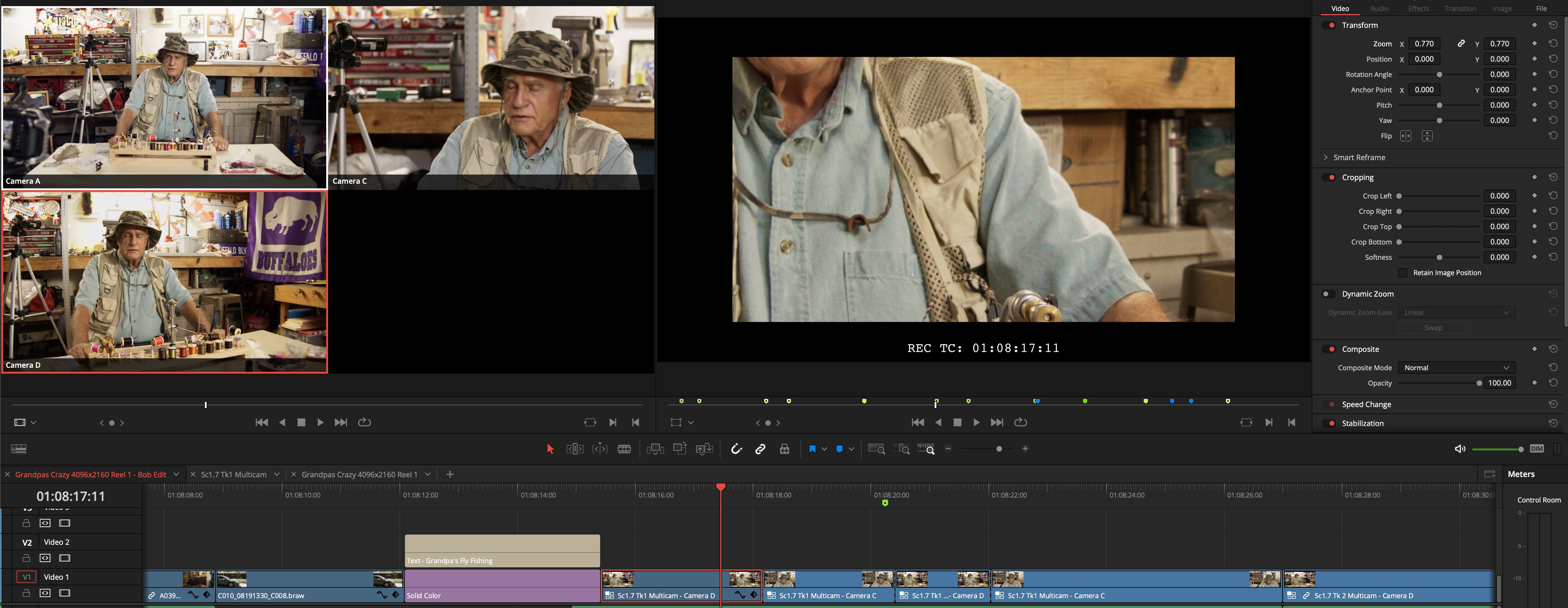1568x608 pixels.
Task: Add a blue Marker
Action: pos(839,449)
